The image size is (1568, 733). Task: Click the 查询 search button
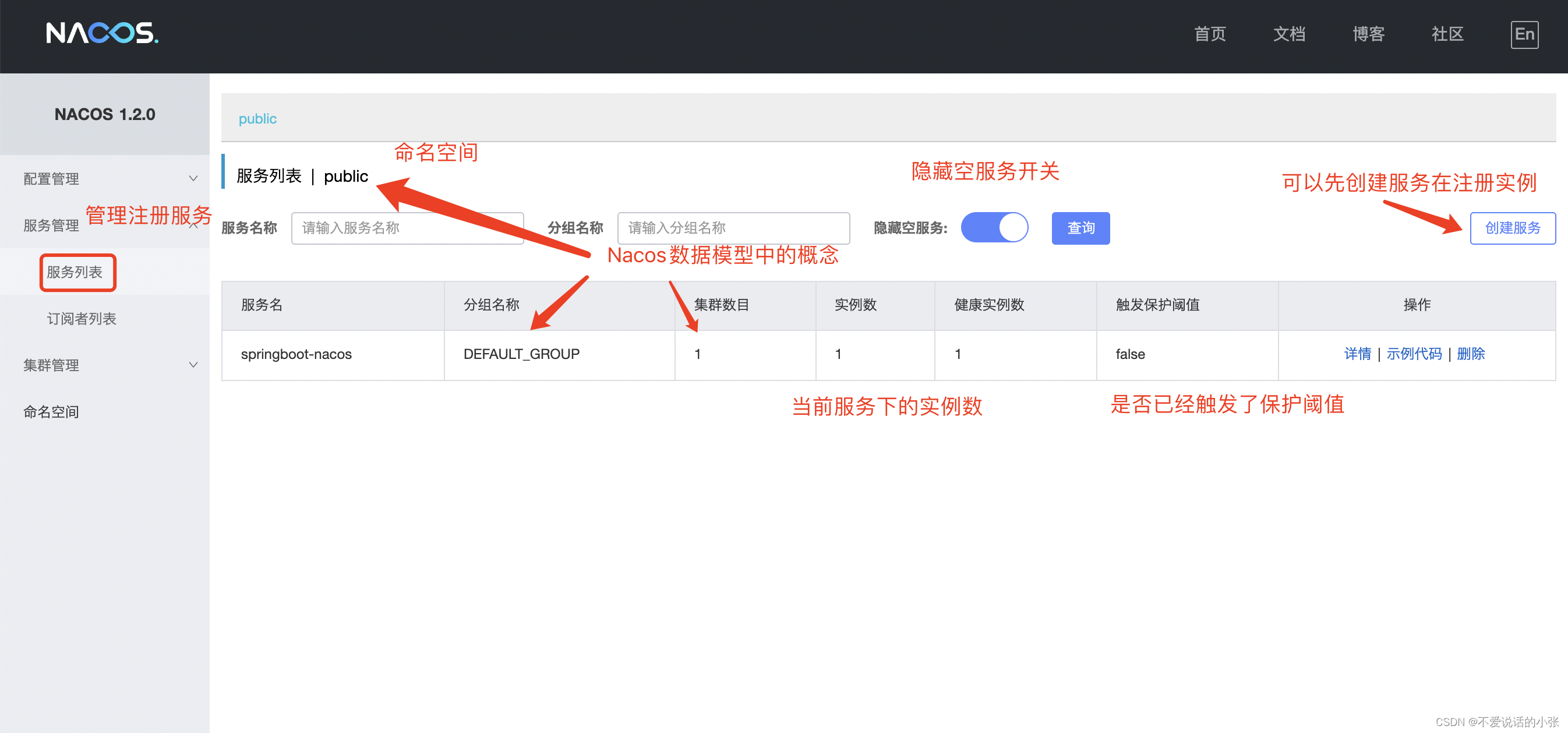(1080, 228)
